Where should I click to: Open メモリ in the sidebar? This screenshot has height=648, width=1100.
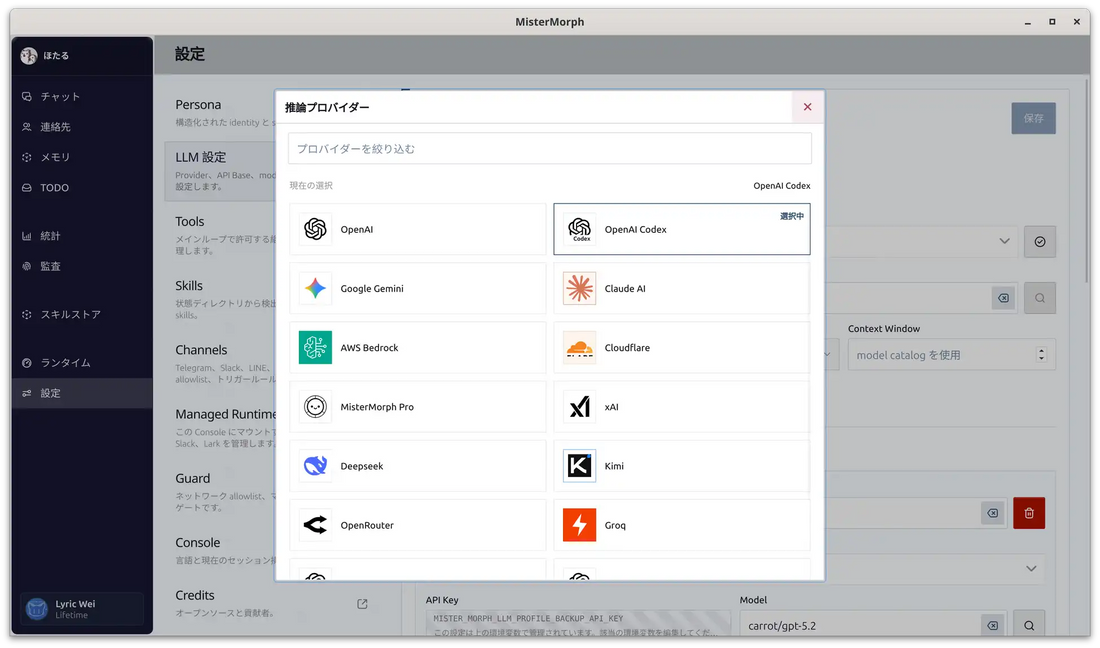[x=82, y=157]
